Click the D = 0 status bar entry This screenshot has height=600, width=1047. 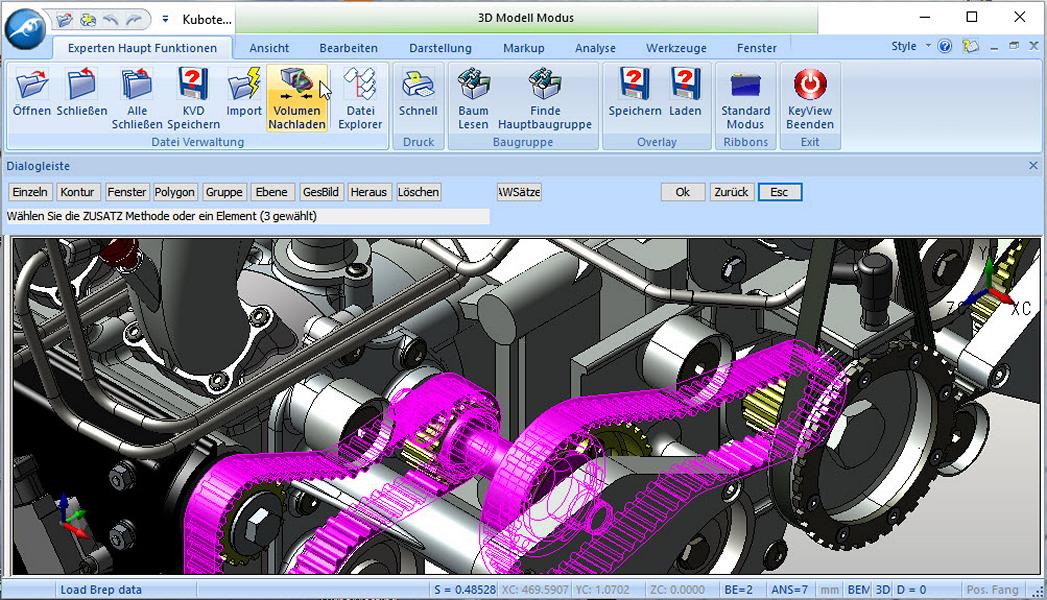point(911,590)
